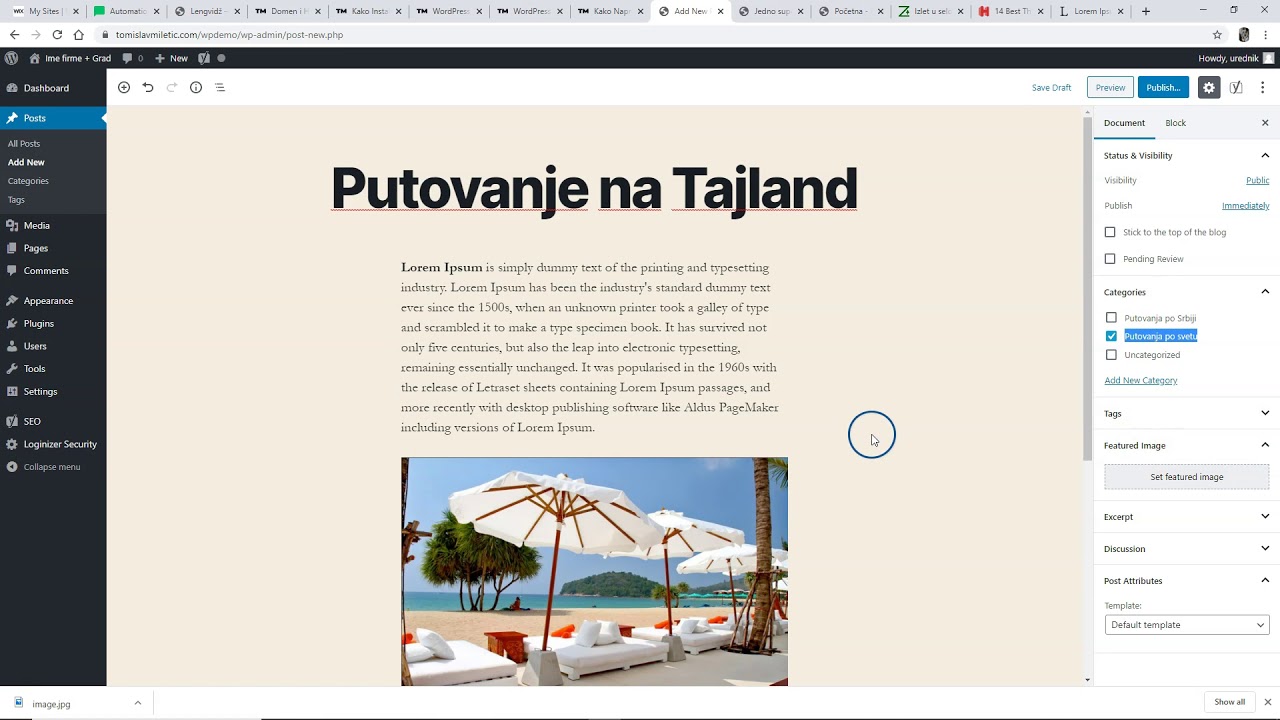This screenshot has width=1280, height=720.
Task: Expand Tags section
Action: pyautogui.click(x=1186, y=413)
